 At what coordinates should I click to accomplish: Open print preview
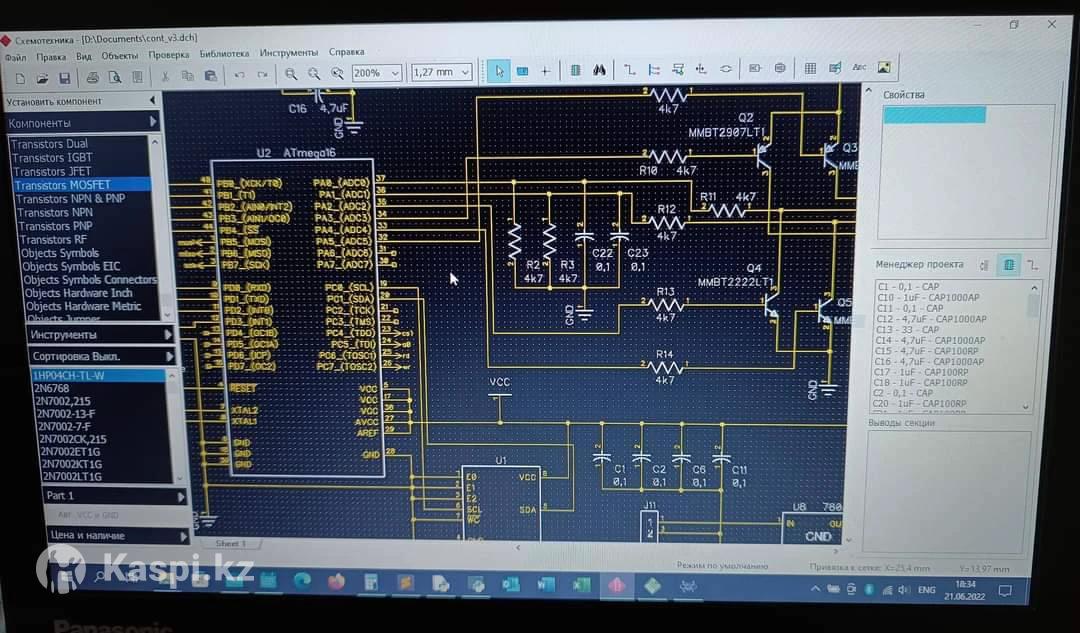[x=114, y=77]
